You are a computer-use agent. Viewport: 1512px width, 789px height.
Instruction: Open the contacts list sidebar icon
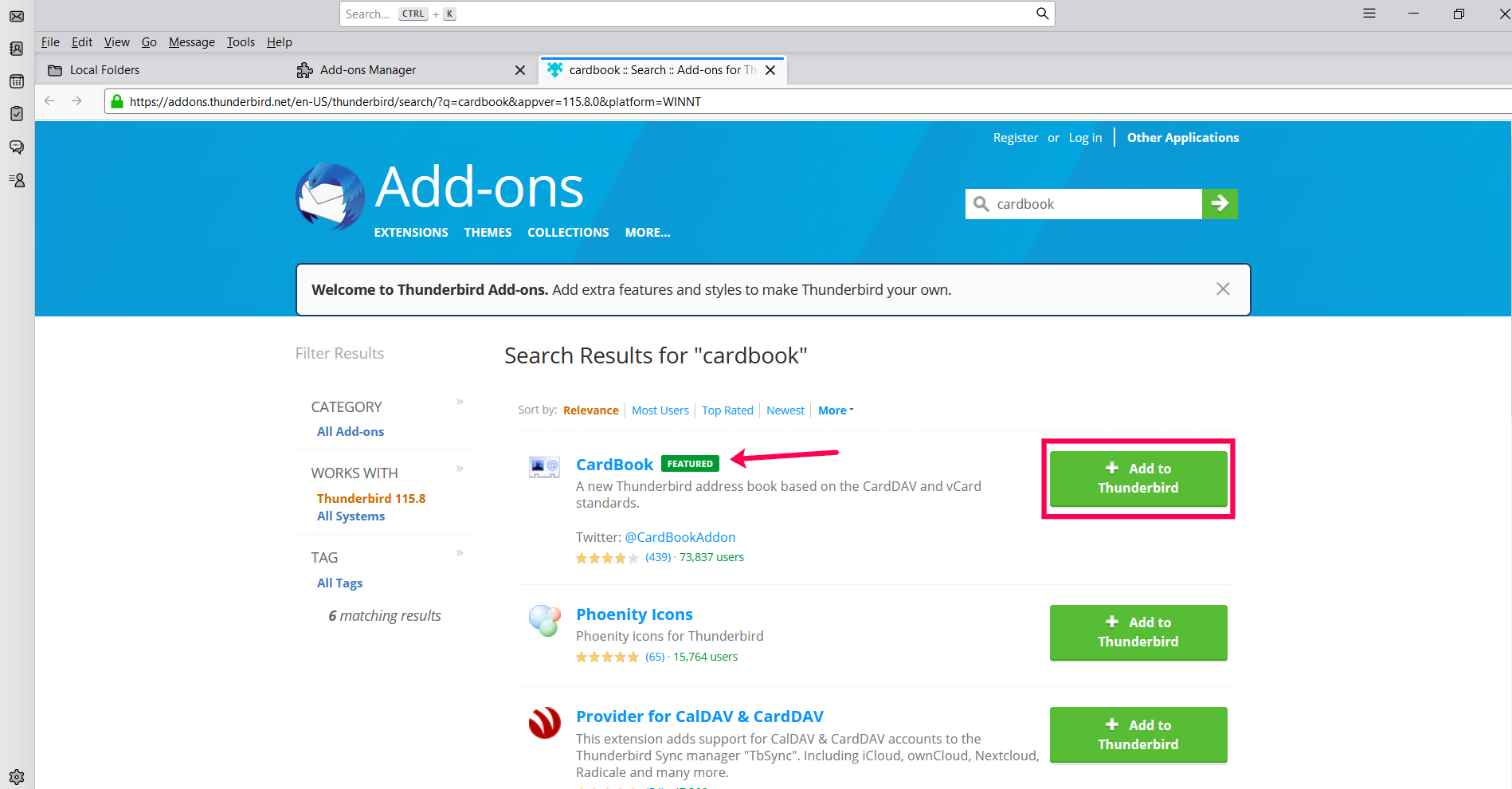pyautogui.click(x=17, y=180)
